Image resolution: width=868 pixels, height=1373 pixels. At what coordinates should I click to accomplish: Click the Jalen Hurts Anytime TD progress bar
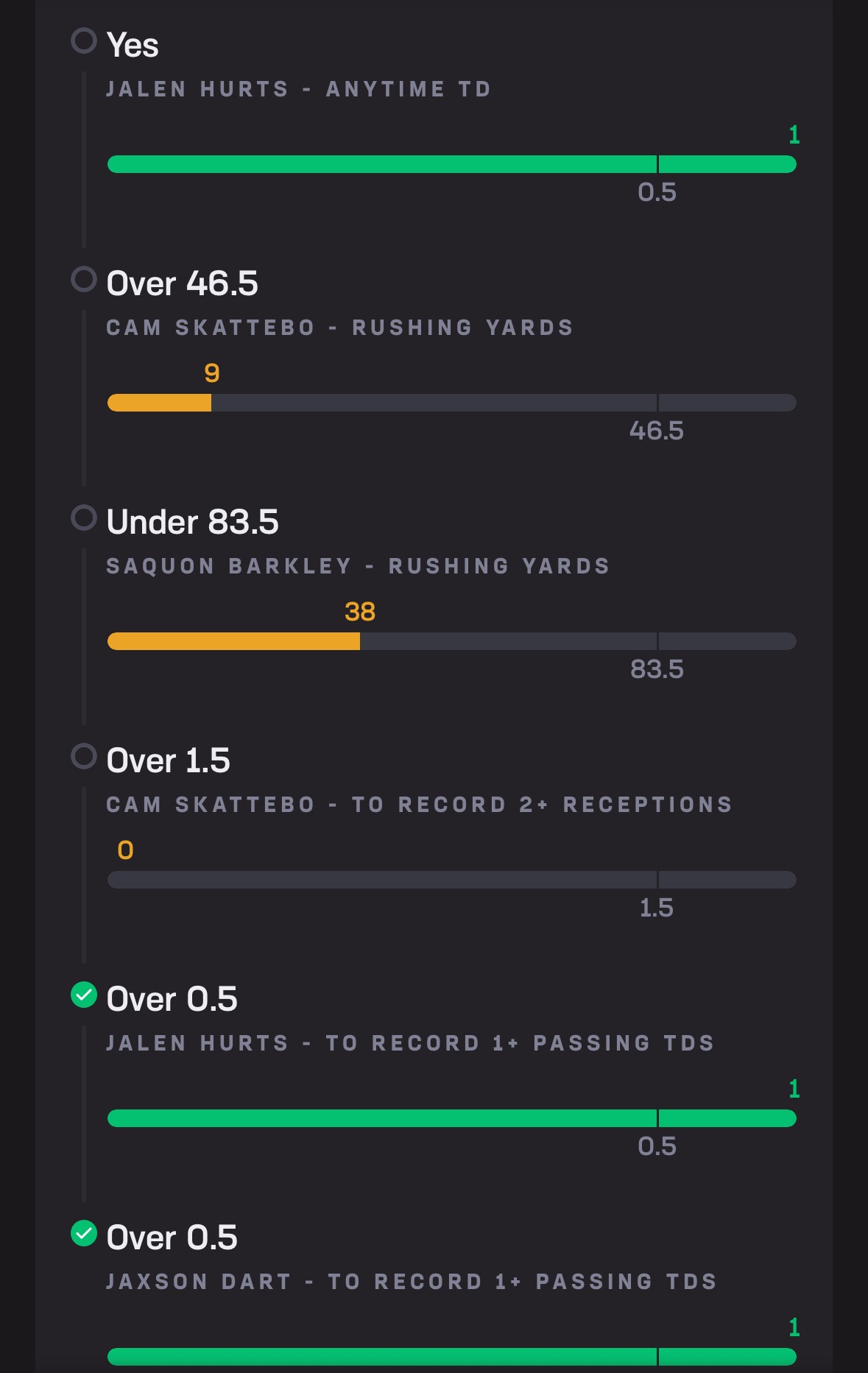click(x=451, y=164)
